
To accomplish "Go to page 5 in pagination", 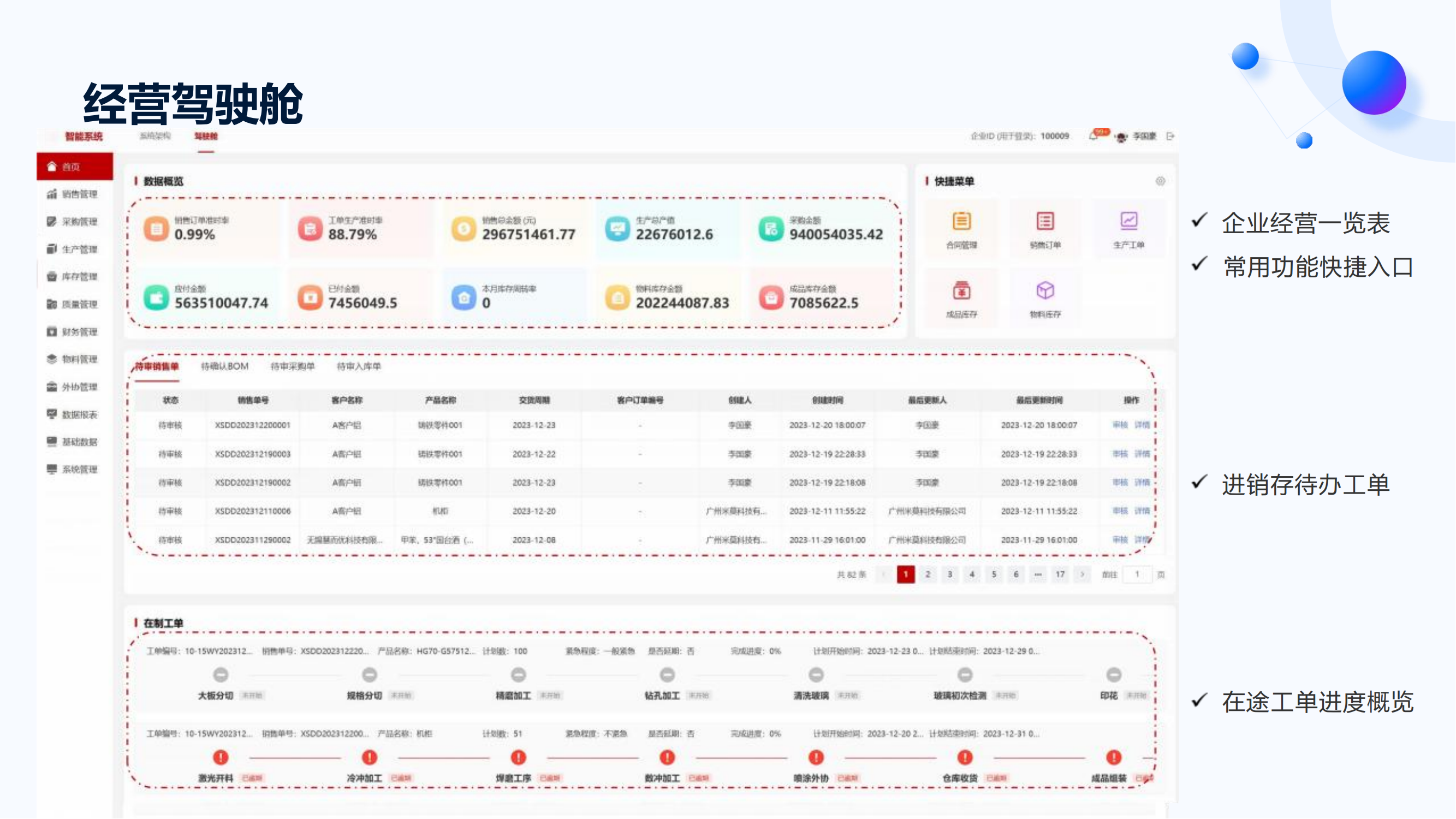I will click(994, 574).
